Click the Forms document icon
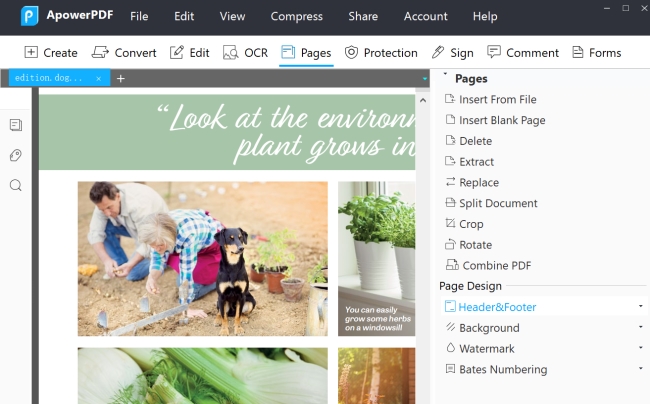Viewport: 650px width, 404px height. pyautogui.click(x=577, y=52)
